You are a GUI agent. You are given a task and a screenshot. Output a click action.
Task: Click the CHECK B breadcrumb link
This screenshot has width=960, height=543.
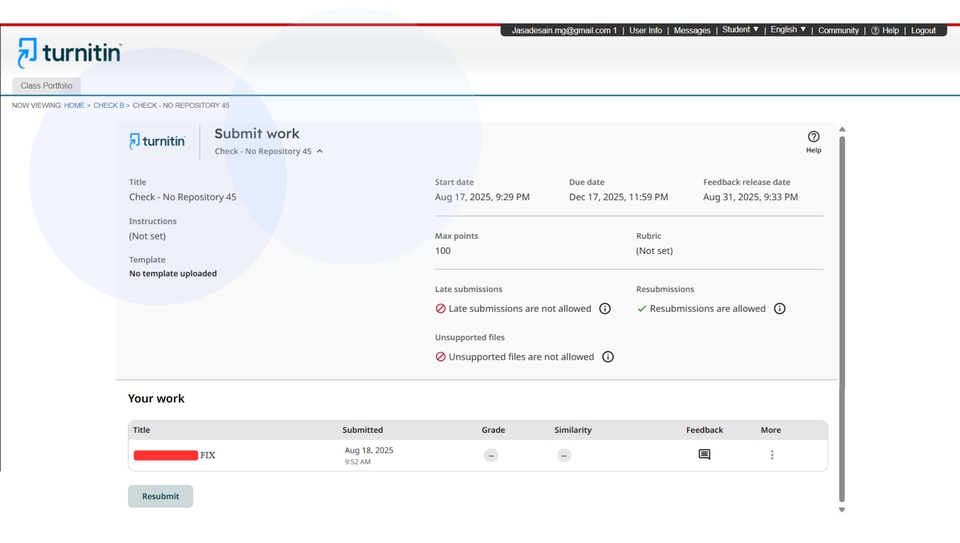[109, 105]
